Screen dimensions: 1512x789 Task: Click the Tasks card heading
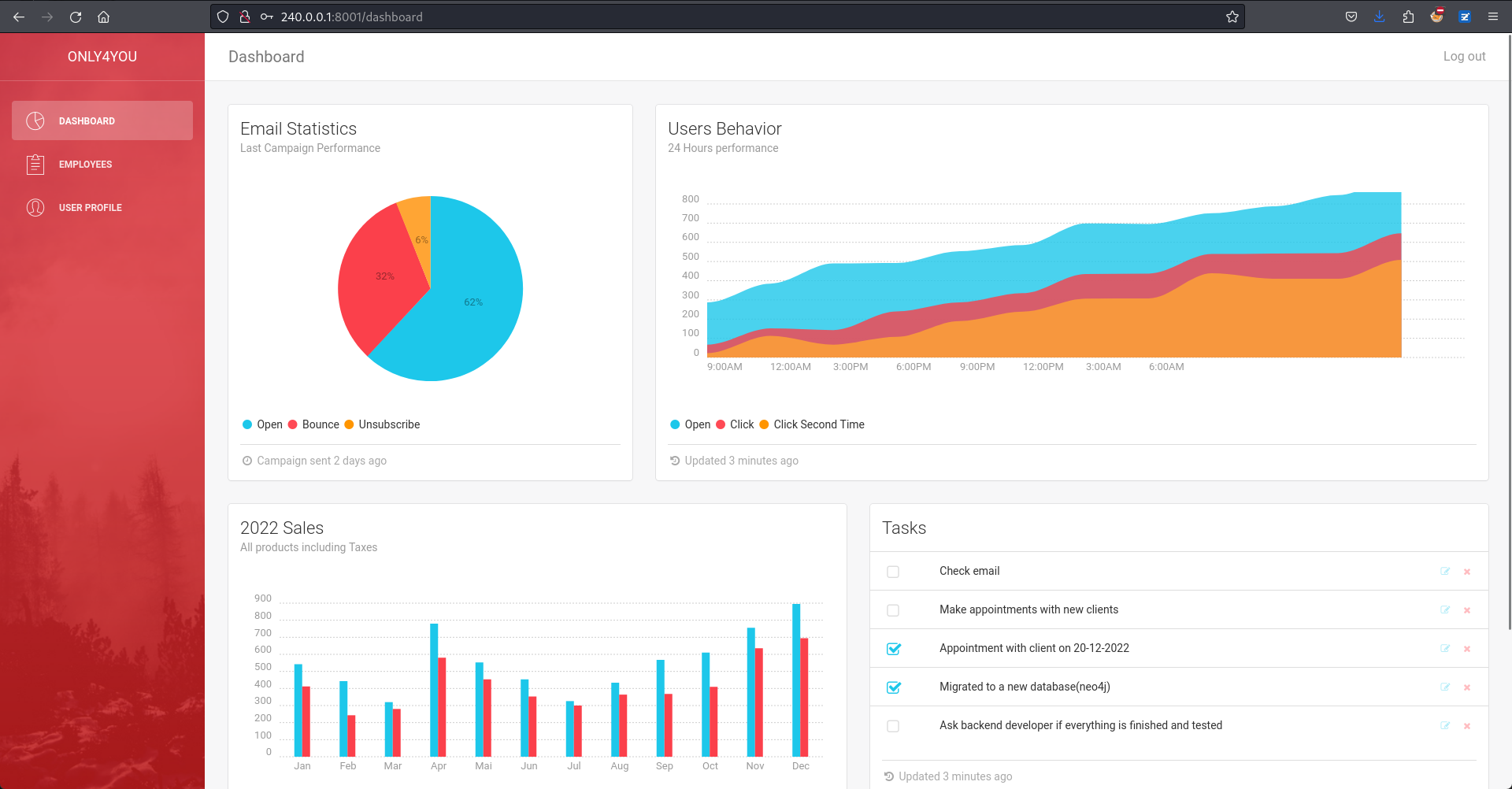(x=904, y=528)
